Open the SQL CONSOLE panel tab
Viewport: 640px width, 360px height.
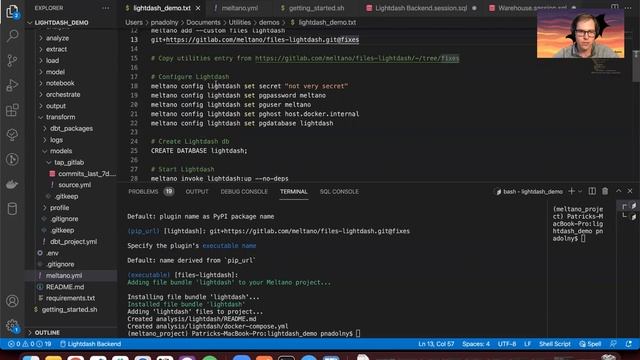pos(339,191)
